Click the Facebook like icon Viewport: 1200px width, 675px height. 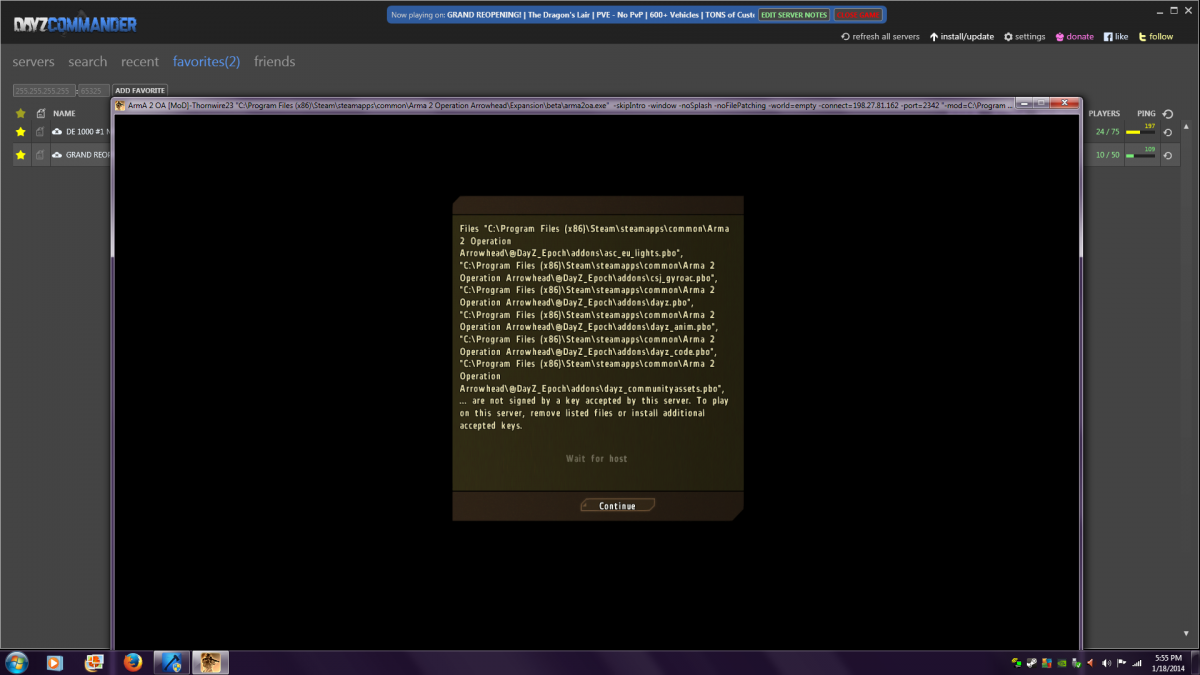(x=1108, y=37)
